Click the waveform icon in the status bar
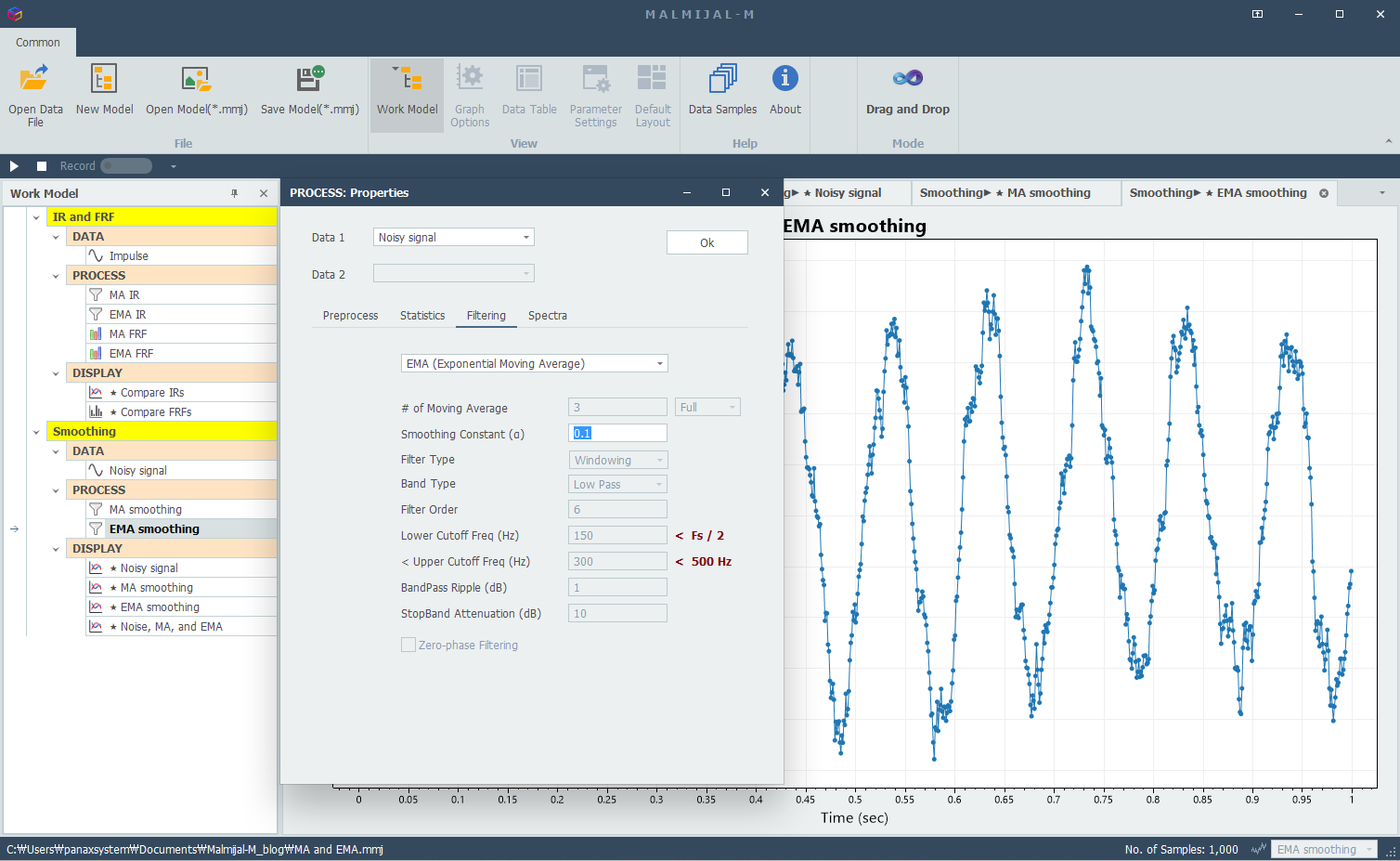 (1259, 849)
